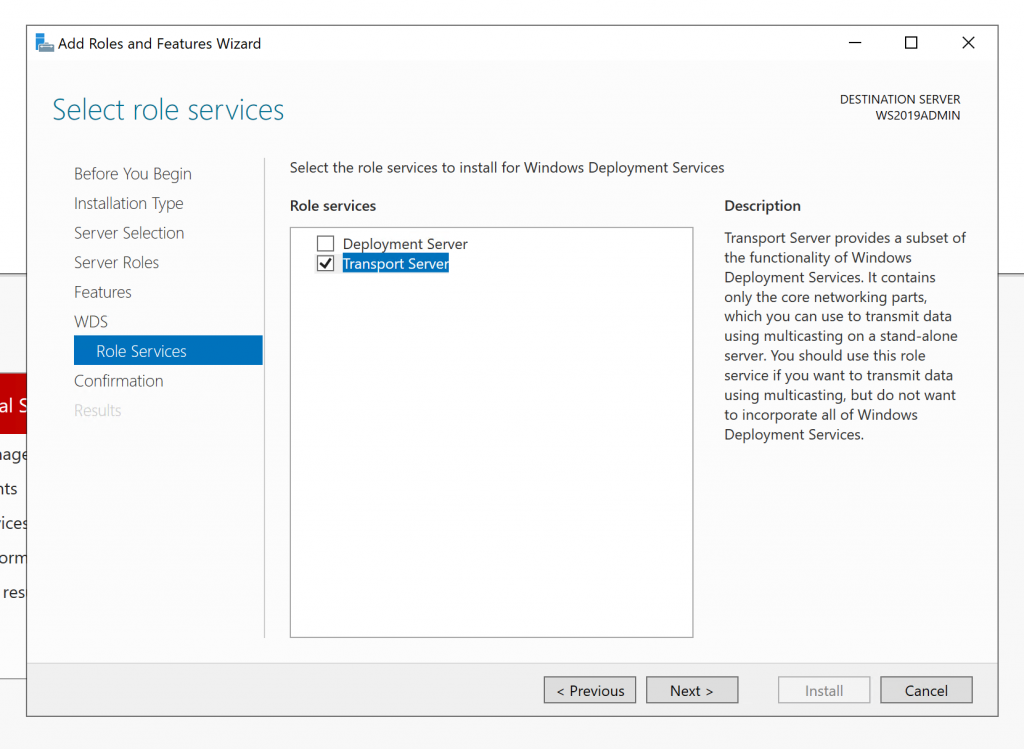Select the Transport Server role service label
The width and height of the screenshot is (1024, 749).
pos(396,264)
